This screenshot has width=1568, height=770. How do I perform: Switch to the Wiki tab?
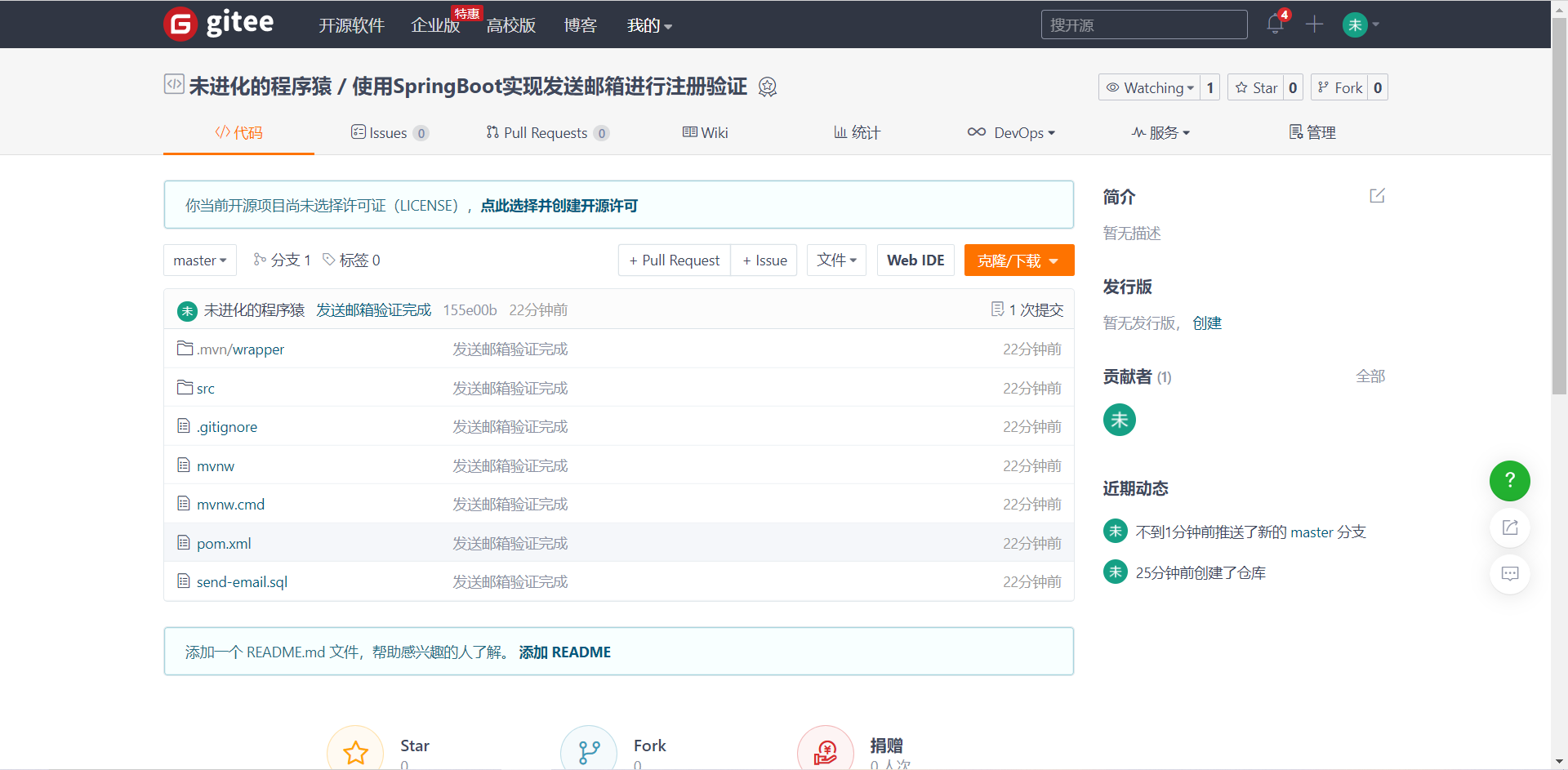[x=706, y=132]
